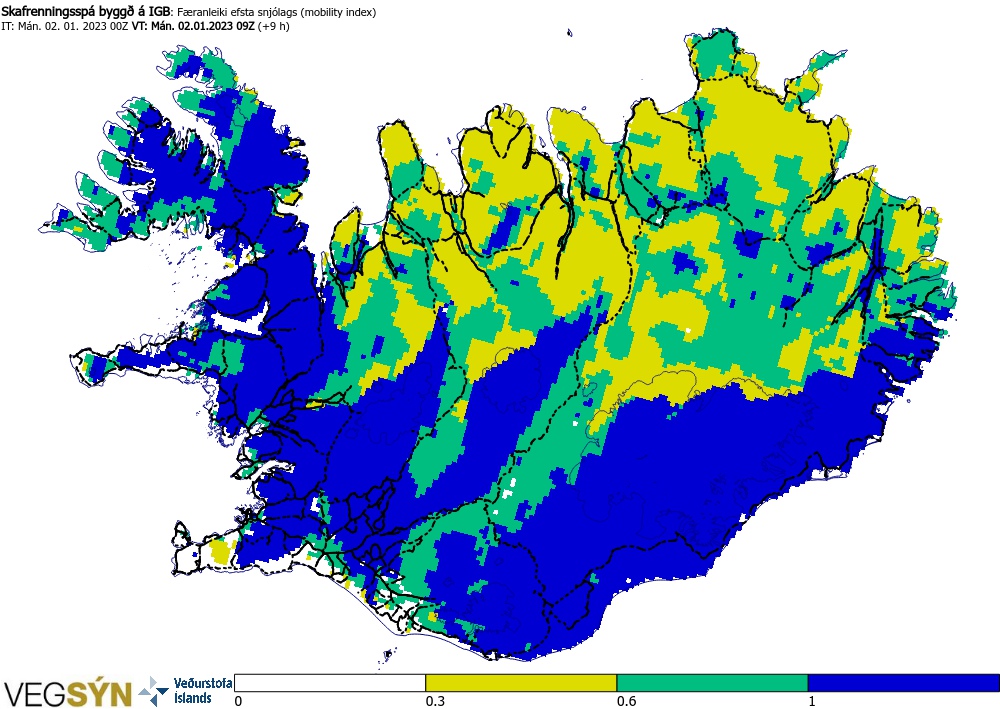1000x709 pixels.
Task: Select the yellow 0.3–0.6 legend swatch
Action: click(521, 683)
